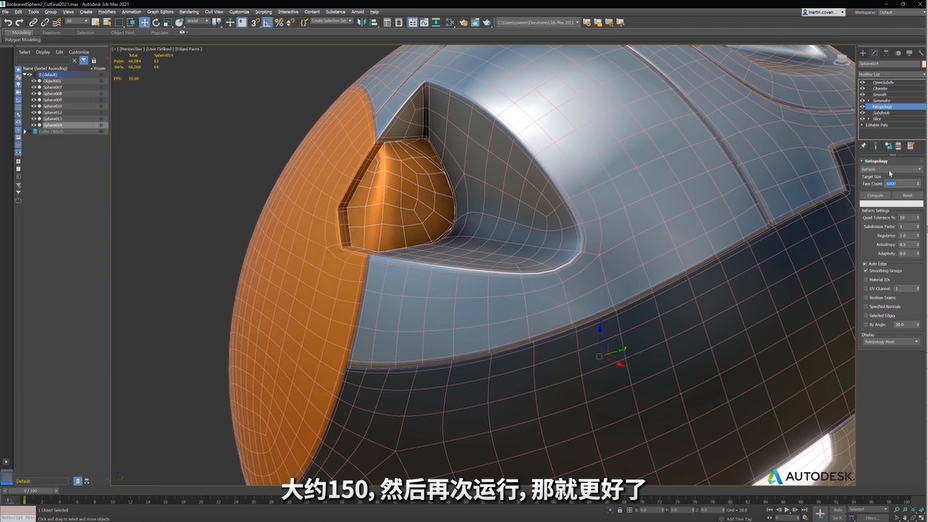The image size is (928, 522).
Task: Click the Play Animation button
Action: [787, 510]
